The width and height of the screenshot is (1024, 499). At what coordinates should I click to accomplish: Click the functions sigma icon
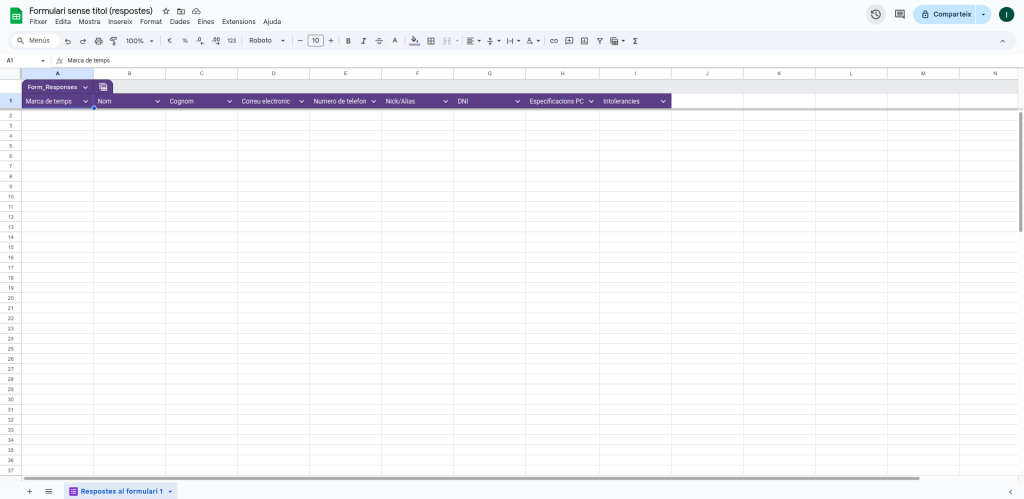636,41
